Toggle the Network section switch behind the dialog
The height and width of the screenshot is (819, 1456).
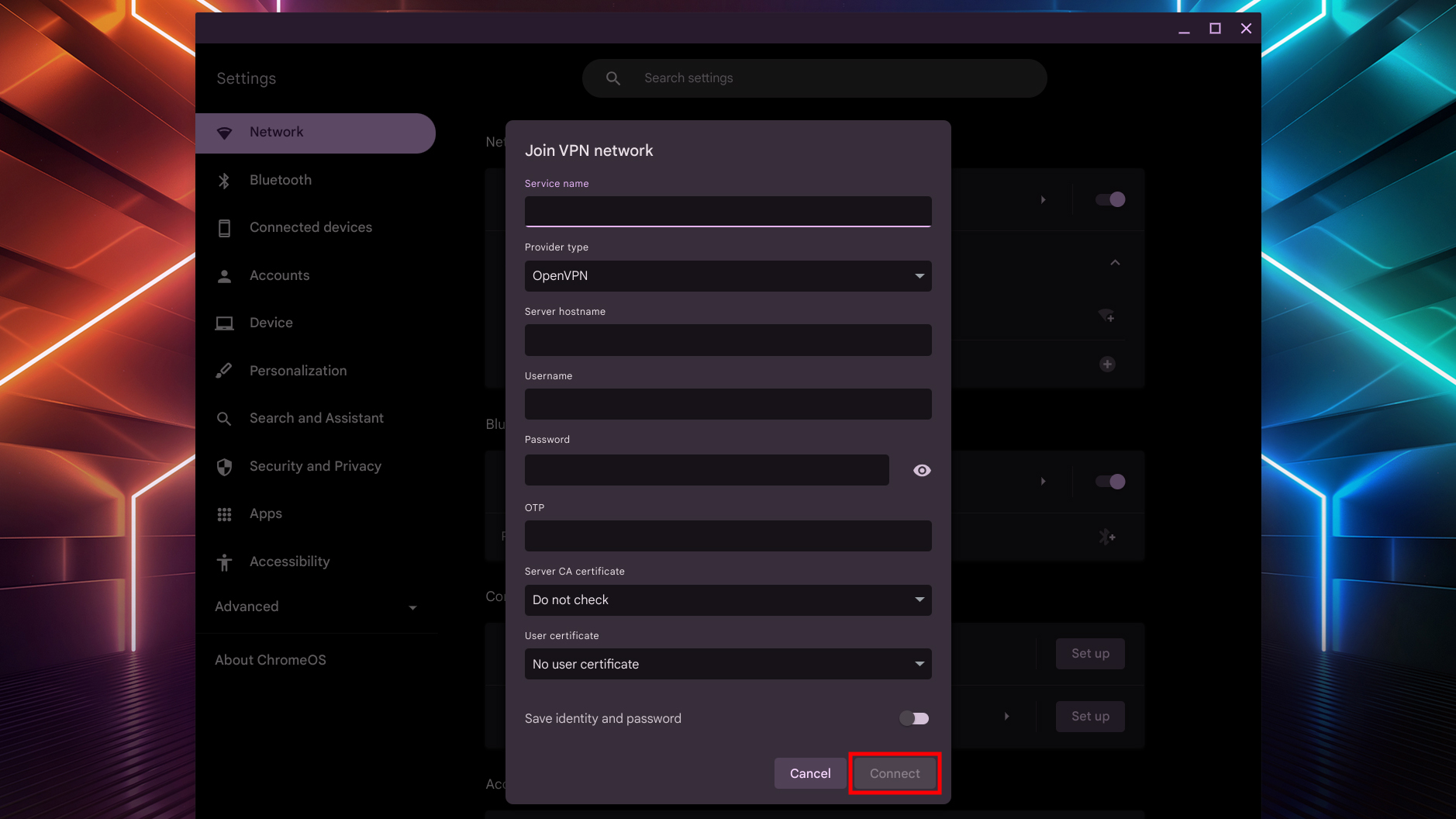(1110, 199)
